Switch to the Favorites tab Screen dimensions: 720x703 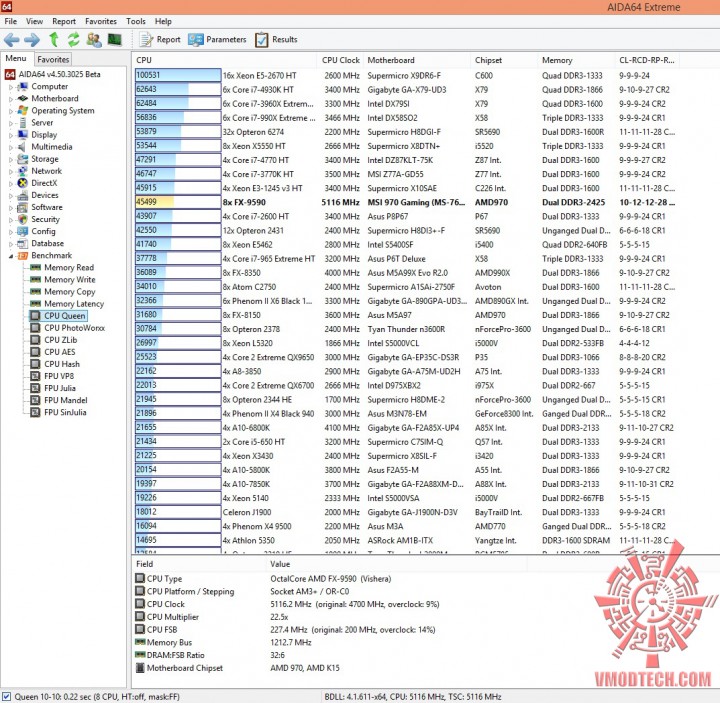click(53, 59)
